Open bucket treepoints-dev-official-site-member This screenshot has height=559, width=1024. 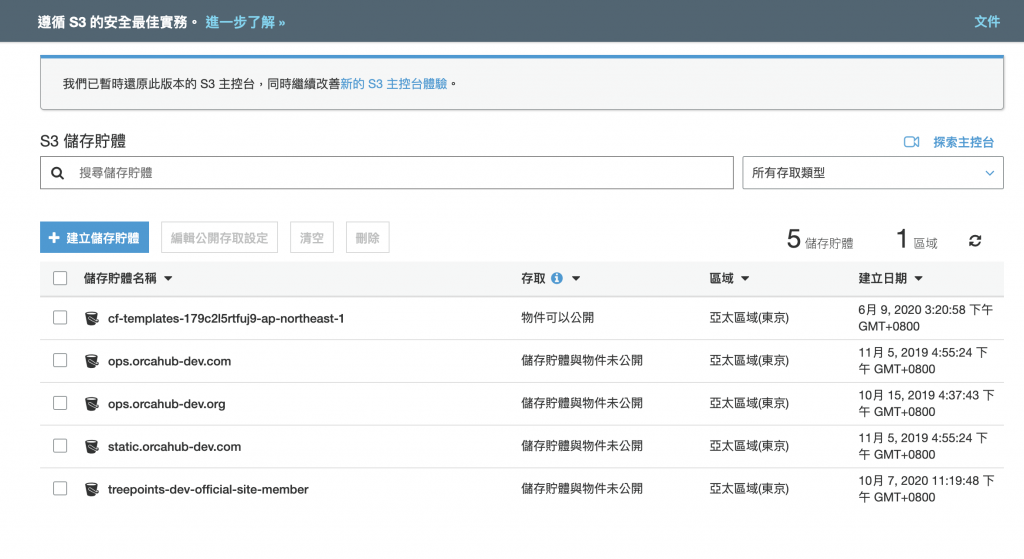click(208, 490)
